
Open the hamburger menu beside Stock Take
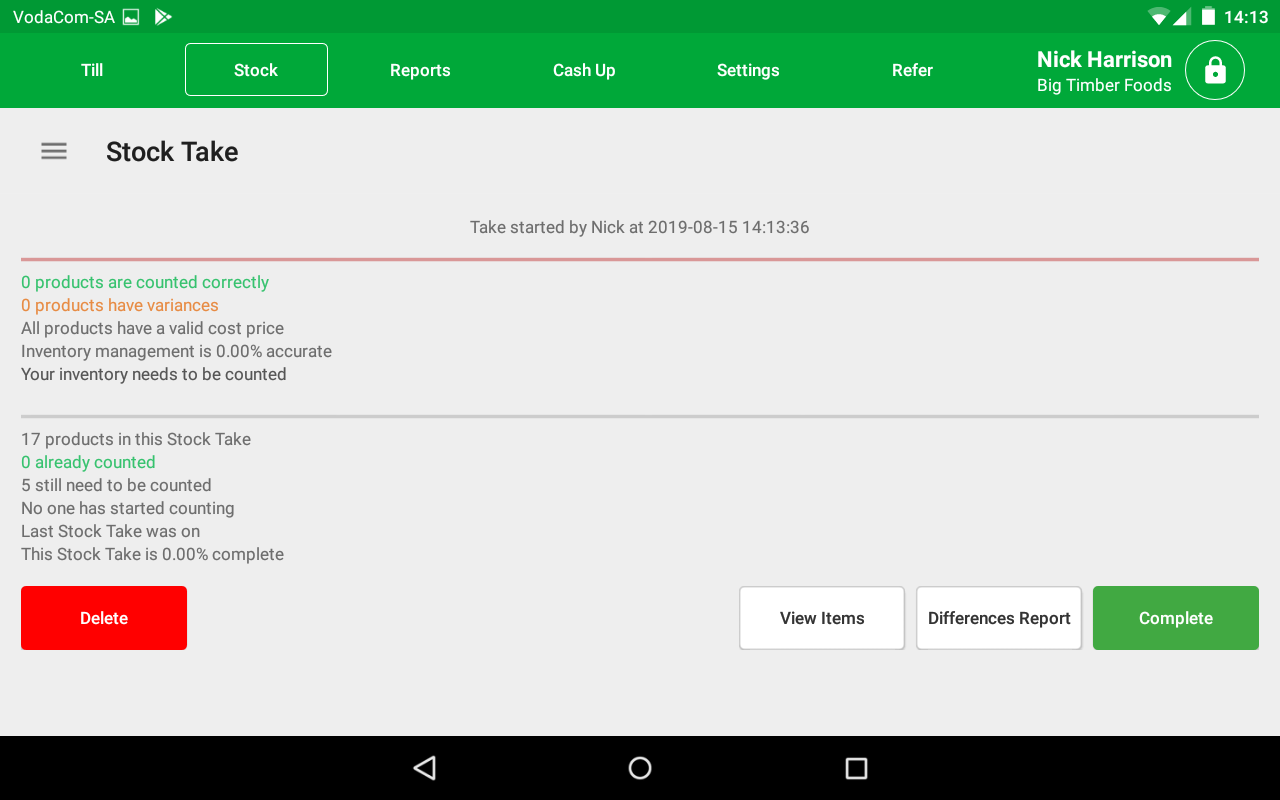click(x=54, y=151)
